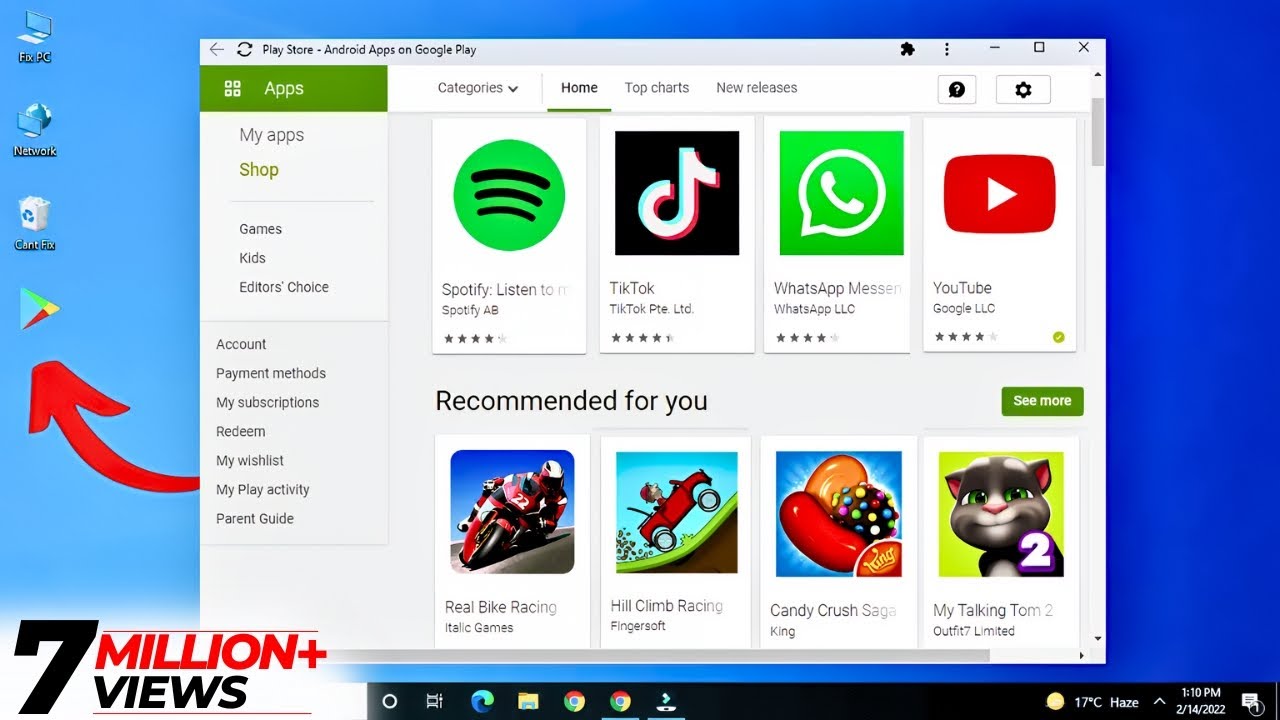Open the Network desktop icon
Image resolution: width=1280 pixels, height=720 pixels.
pos(35,130)
